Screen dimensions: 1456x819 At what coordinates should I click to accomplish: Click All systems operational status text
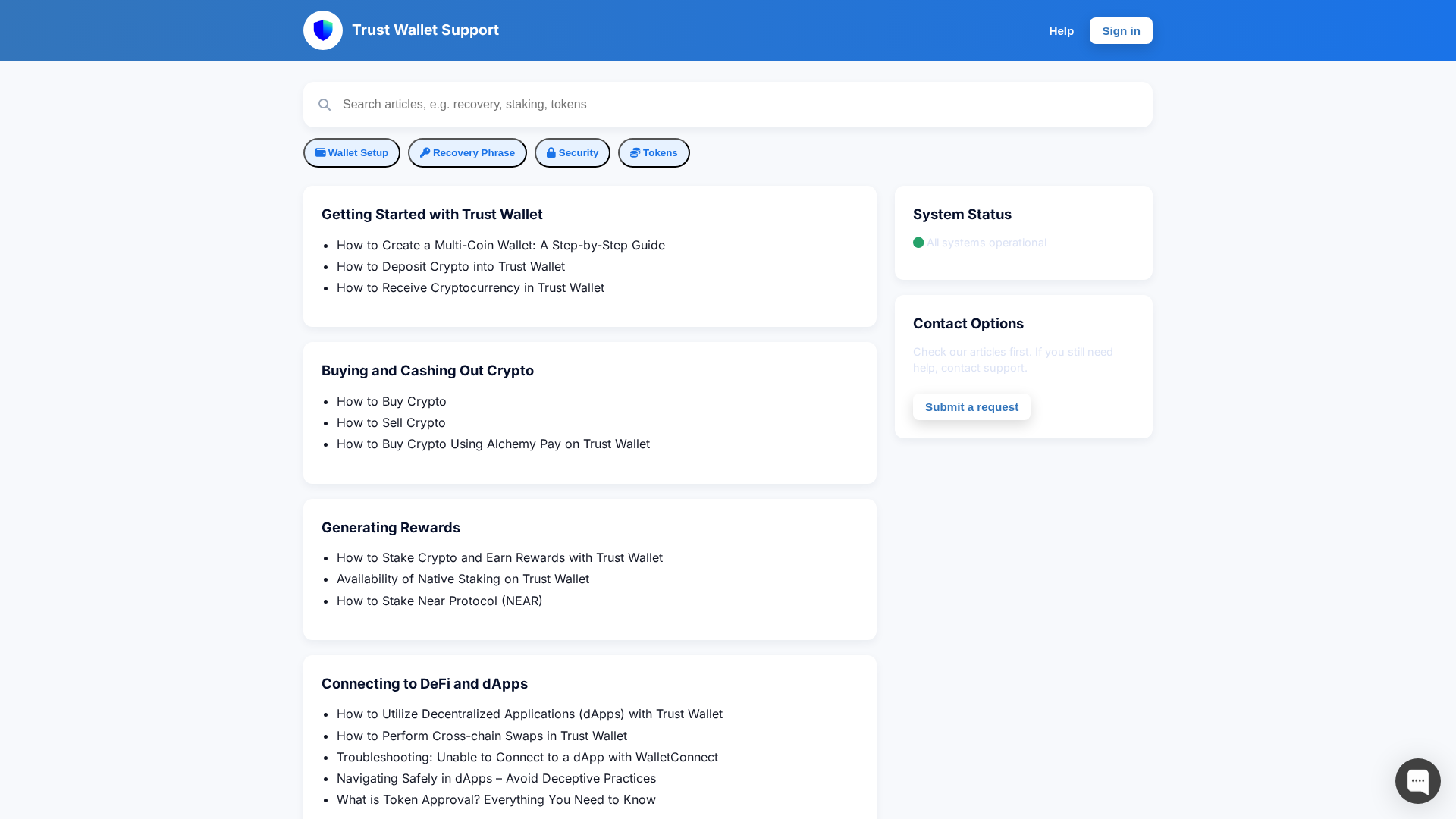coord(986,243)
